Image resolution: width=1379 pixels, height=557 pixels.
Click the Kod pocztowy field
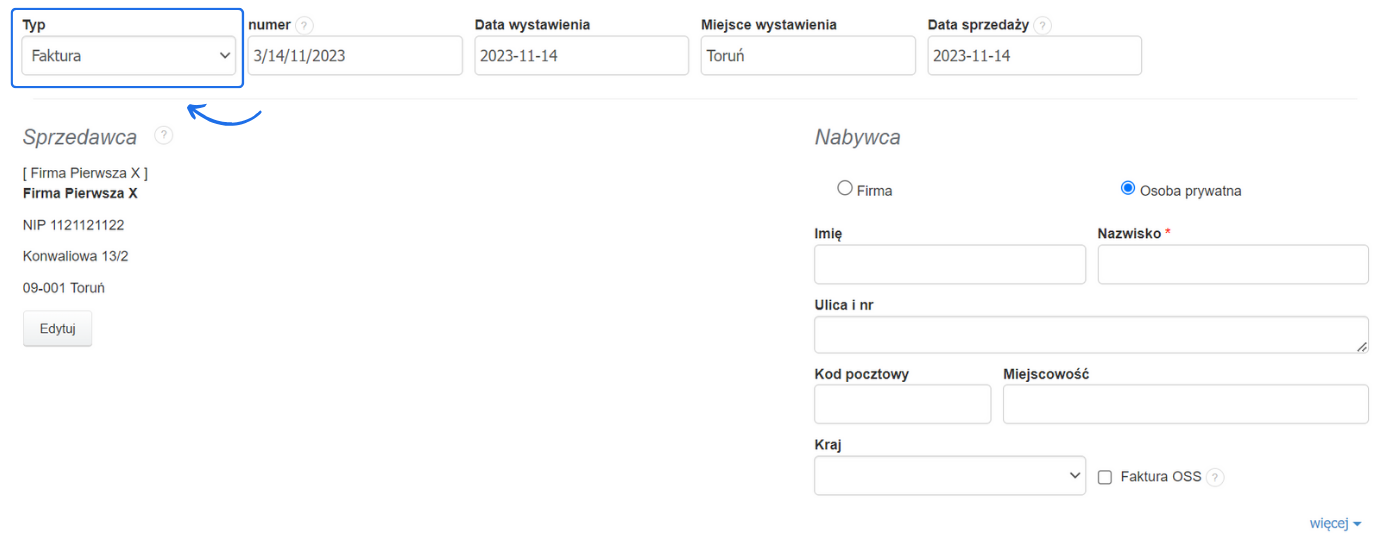902,404
